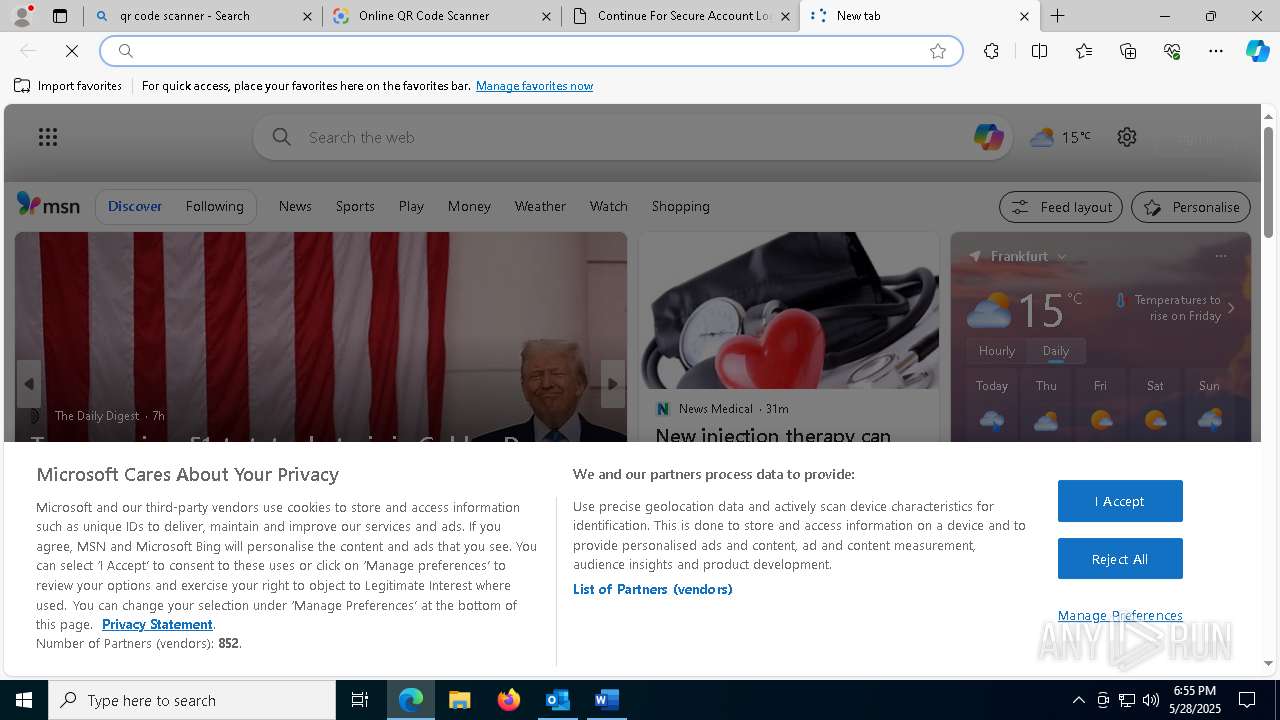Switch weather view to Daily
Image resolution: width=1280 pixels, height=720 pixels.
[1056, 351]
